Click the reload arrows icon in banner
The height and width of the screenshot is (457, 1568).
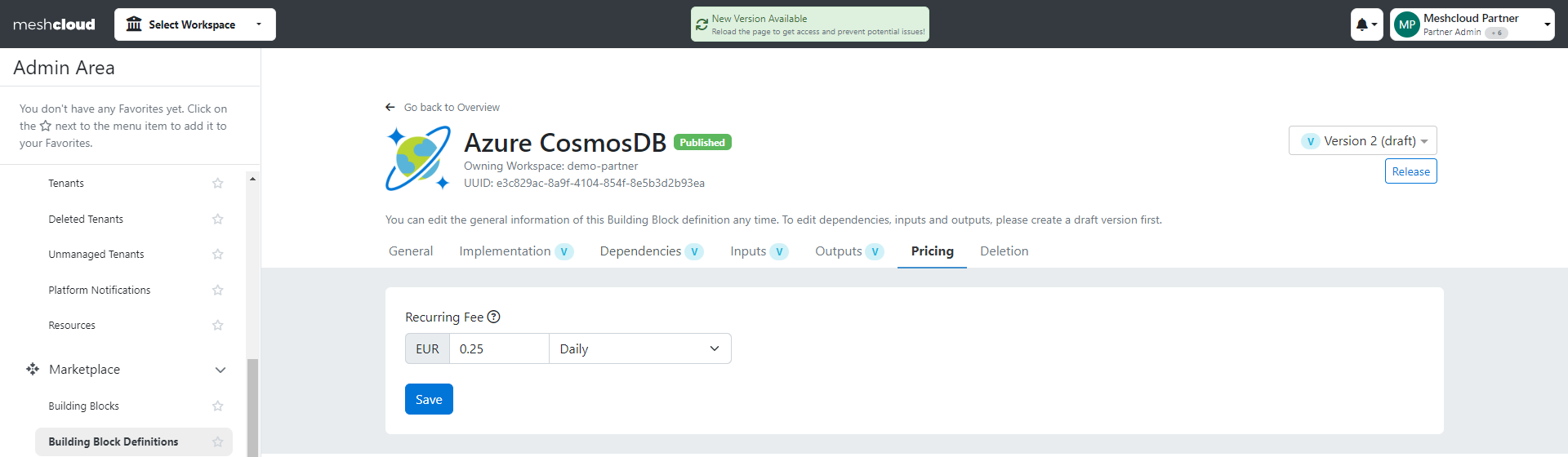coord(702,24)
